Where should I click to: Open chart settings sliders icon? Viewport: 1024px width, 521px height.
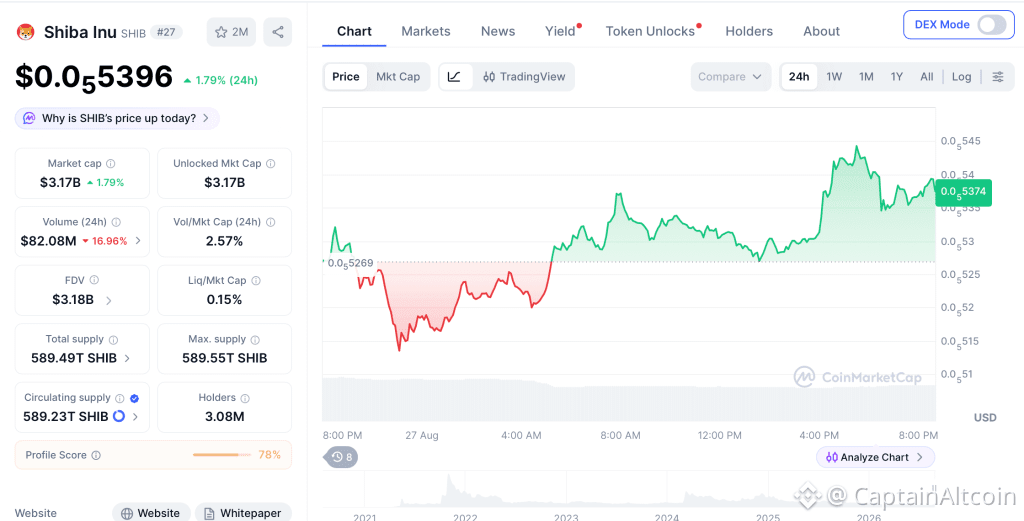[998, 77]
